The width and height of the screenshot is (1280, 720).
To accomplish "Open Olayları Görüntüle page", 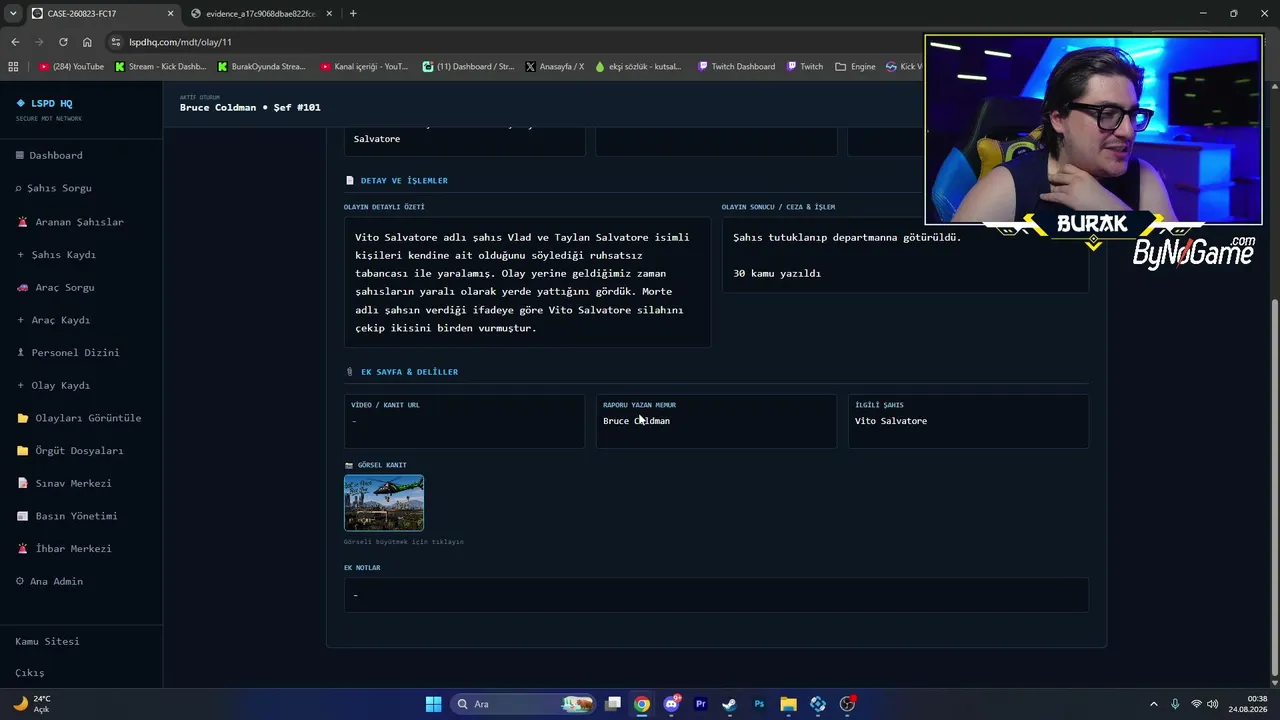I will [x=79, y=418].
